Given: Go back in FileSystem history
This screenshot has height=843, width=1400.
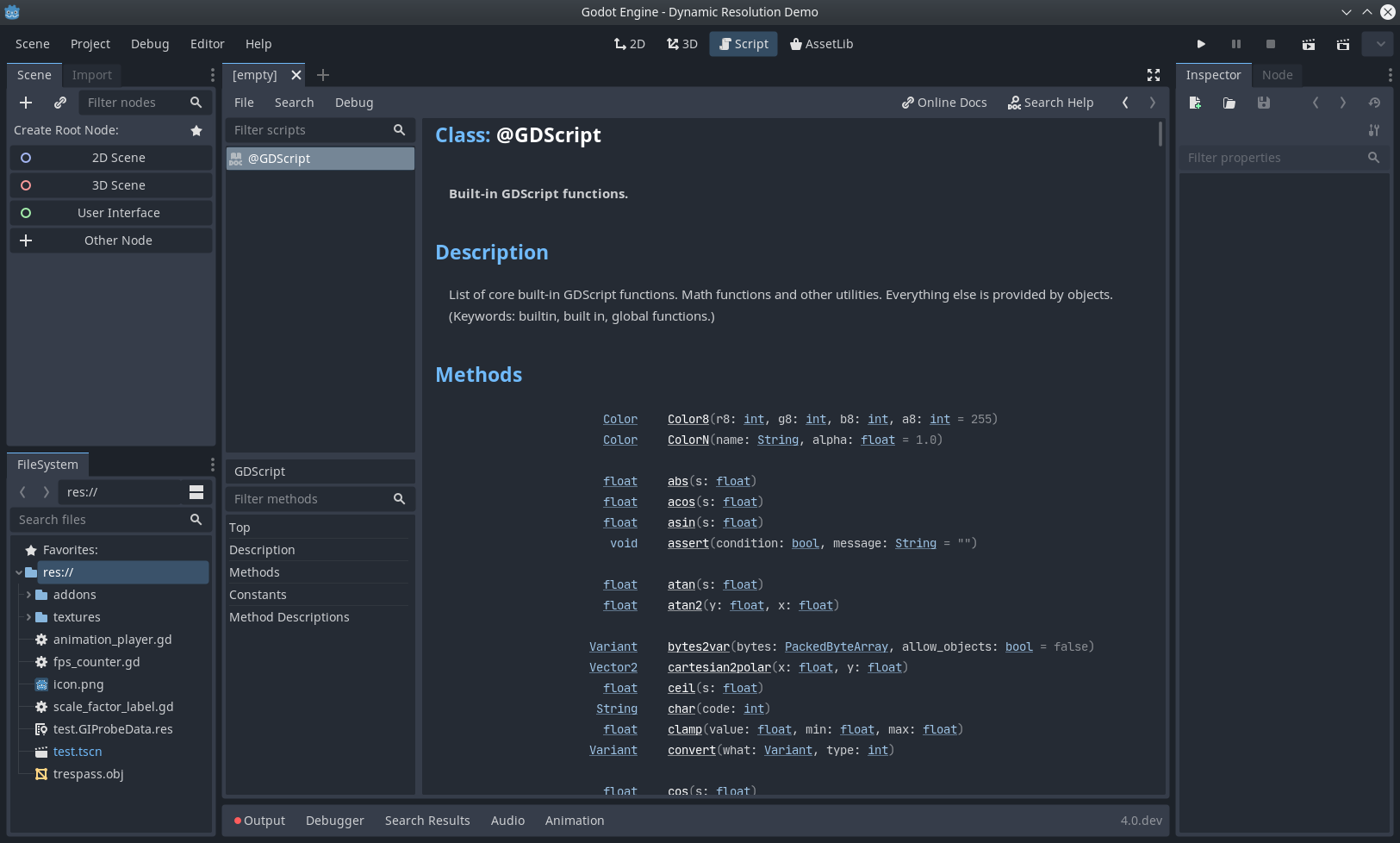Looking at the screenshot, I should click(22, 492).
